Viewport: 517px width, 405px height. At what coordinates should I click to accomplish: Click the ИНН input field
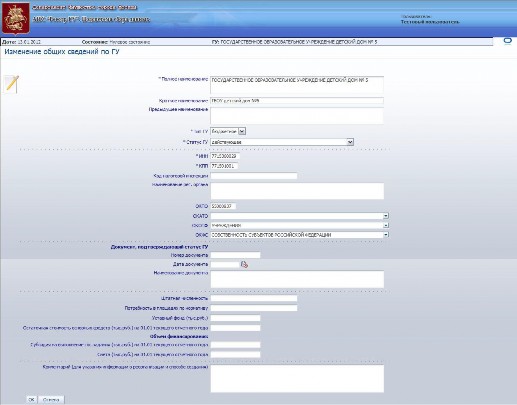coord(225,156)
